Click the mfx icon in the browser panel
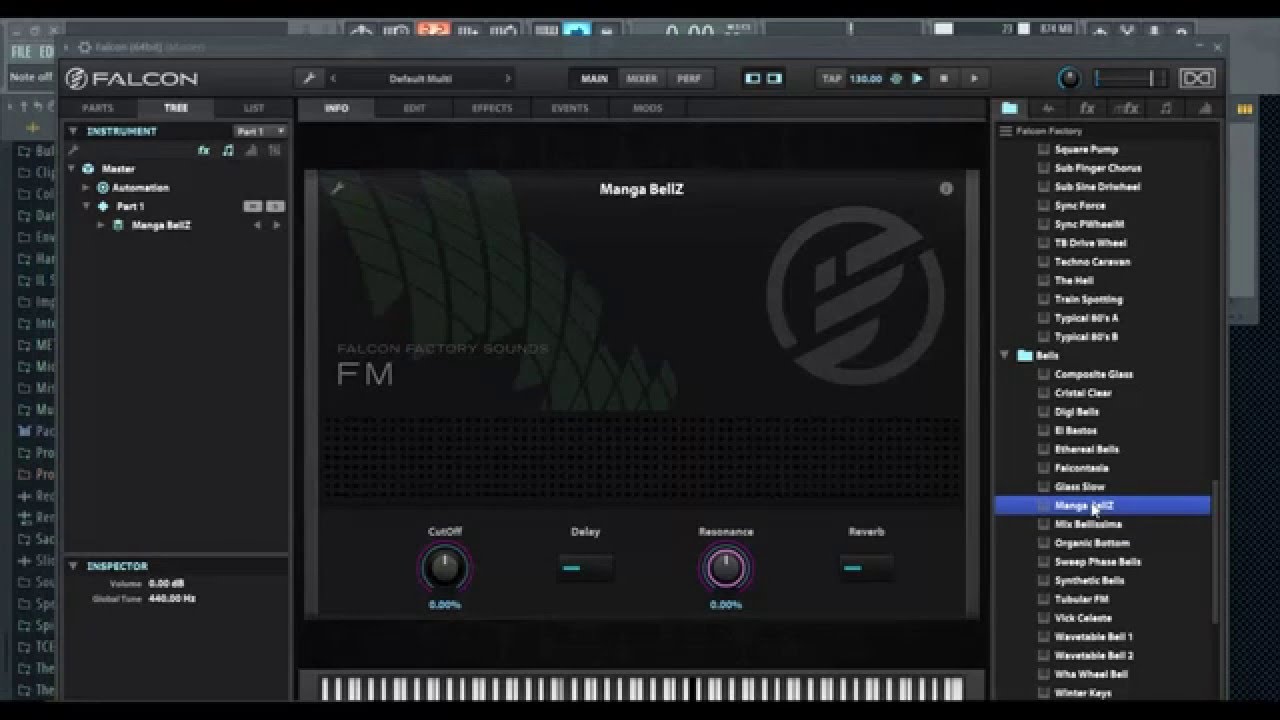1280x720 pixels. tap(1124, 108)
